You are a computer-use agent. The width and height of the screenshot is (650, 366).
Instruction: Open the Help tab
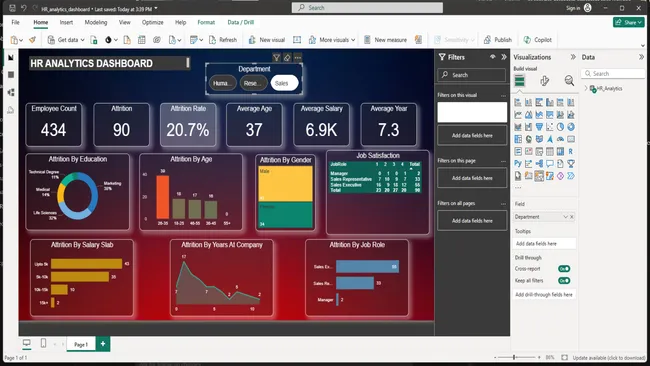(180, 22)
